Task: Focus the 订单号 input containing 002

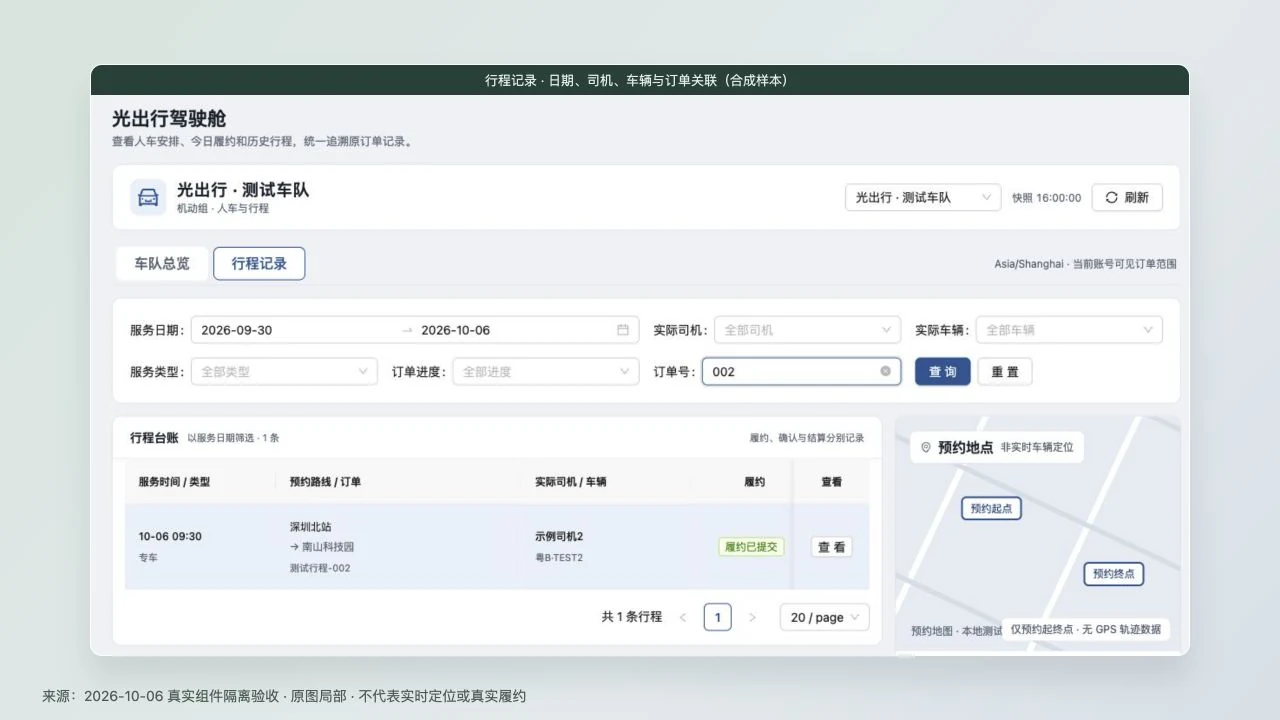Action: [801, 371]
